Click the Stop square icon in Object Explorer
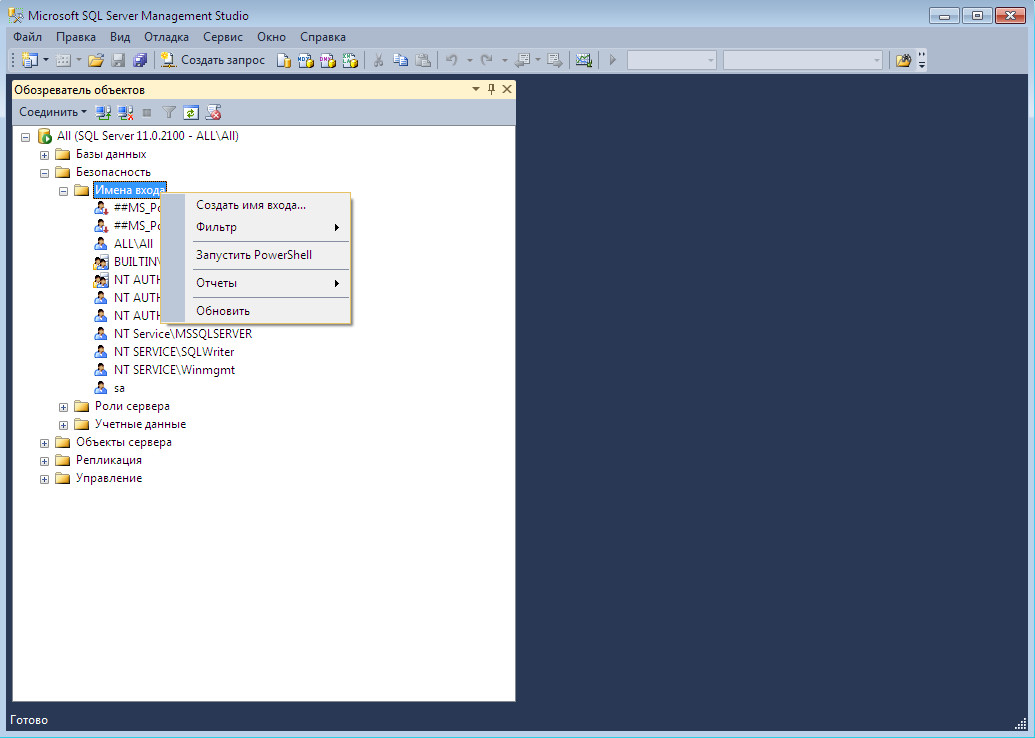 147,112
